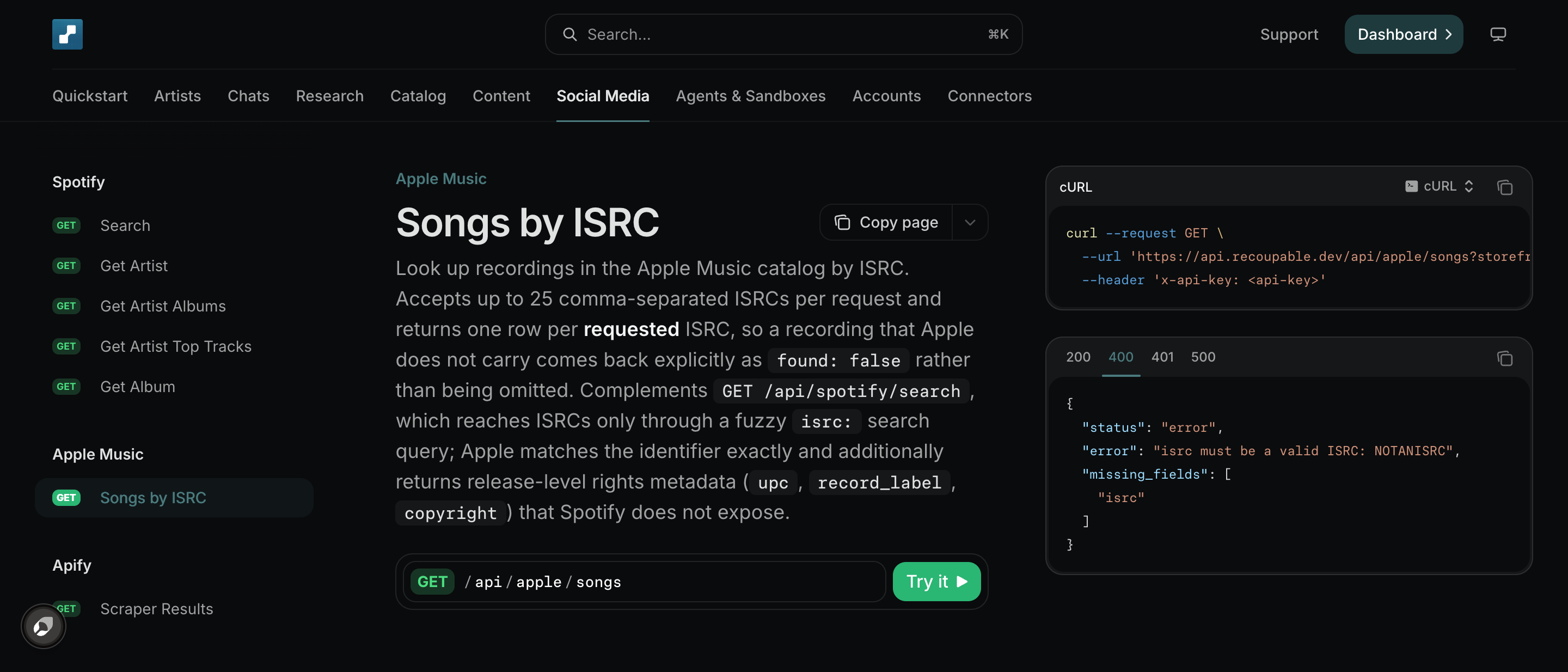1568x672 pixels.
Task: Open the Dashboard button
Action: tap(1404, 34)
